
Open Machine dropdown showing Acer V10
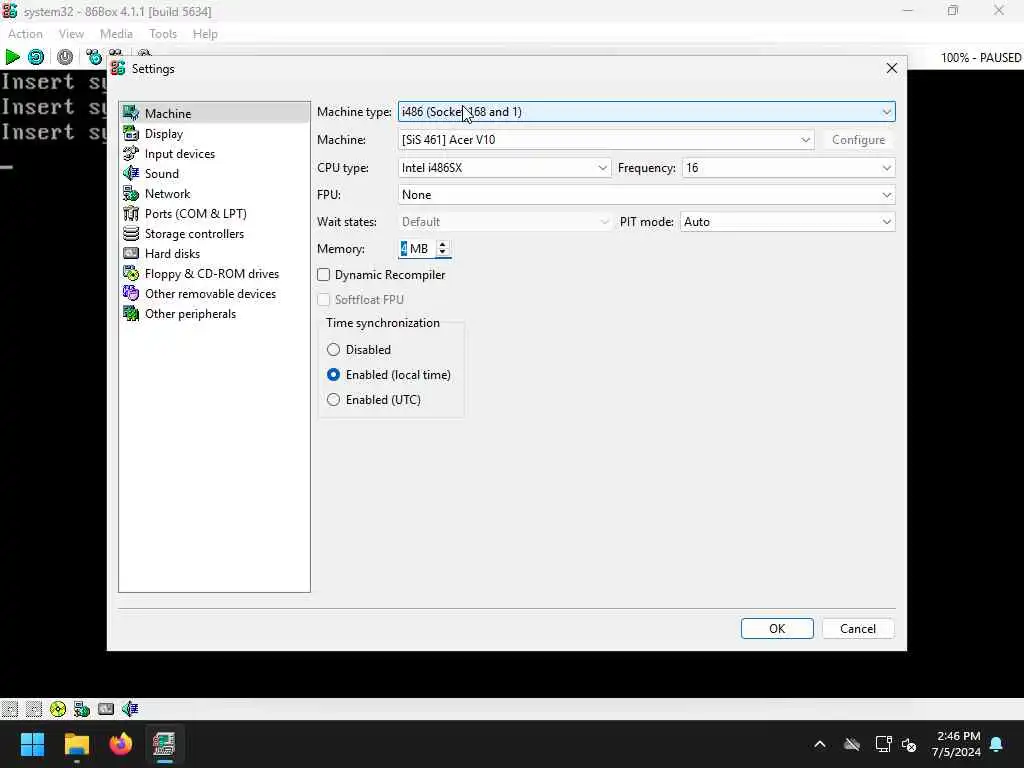click(x=606, y=140)
